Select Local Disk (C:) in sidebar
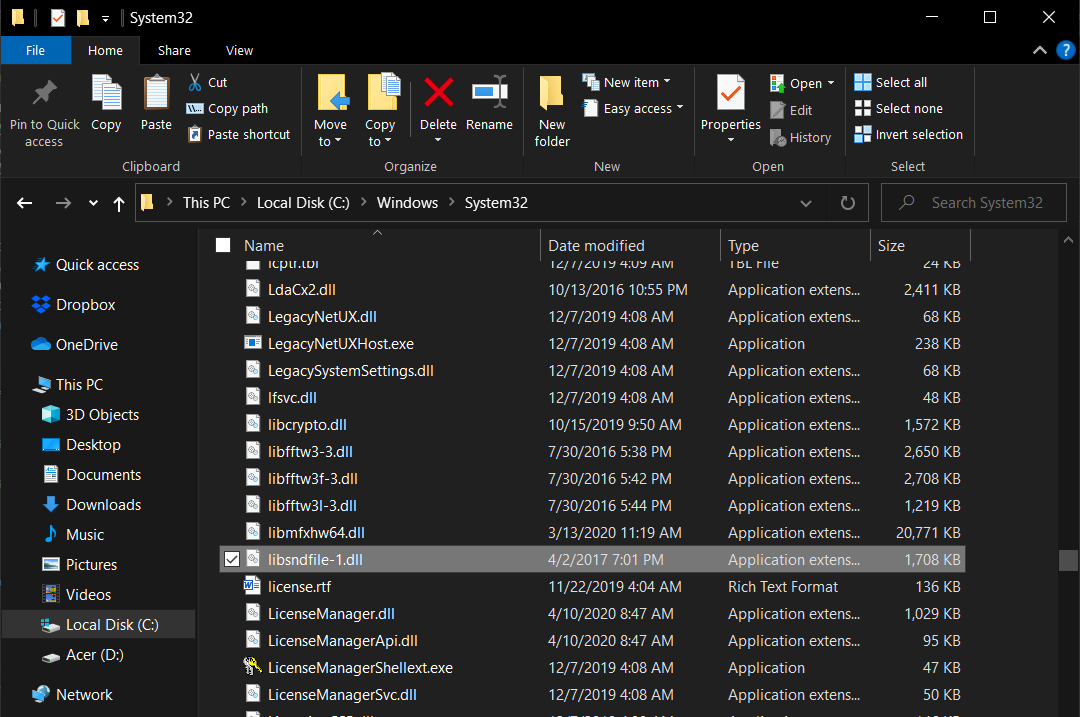The width and height of the screenshot is (1080, 717). pos(99,625)
